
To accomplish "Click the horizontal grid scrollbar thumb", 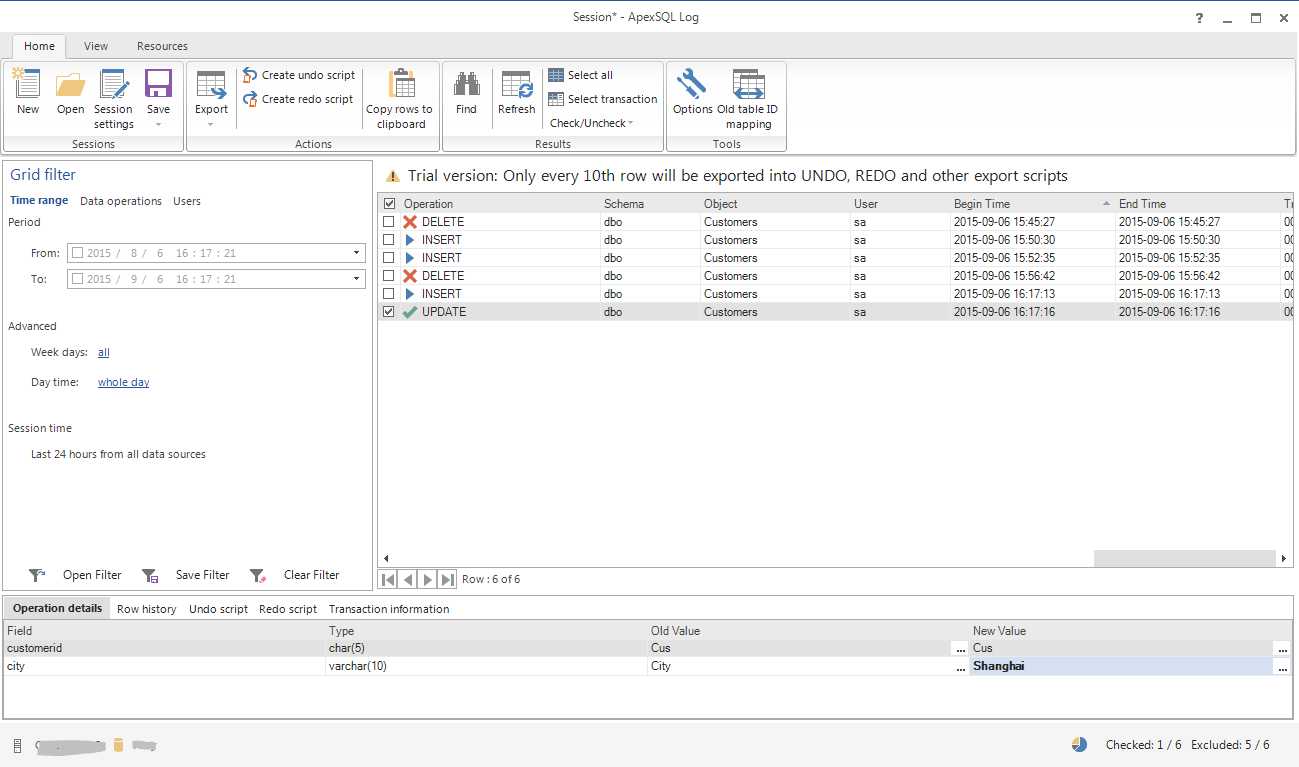I will pyautogui.click(x=1185, y=559).
